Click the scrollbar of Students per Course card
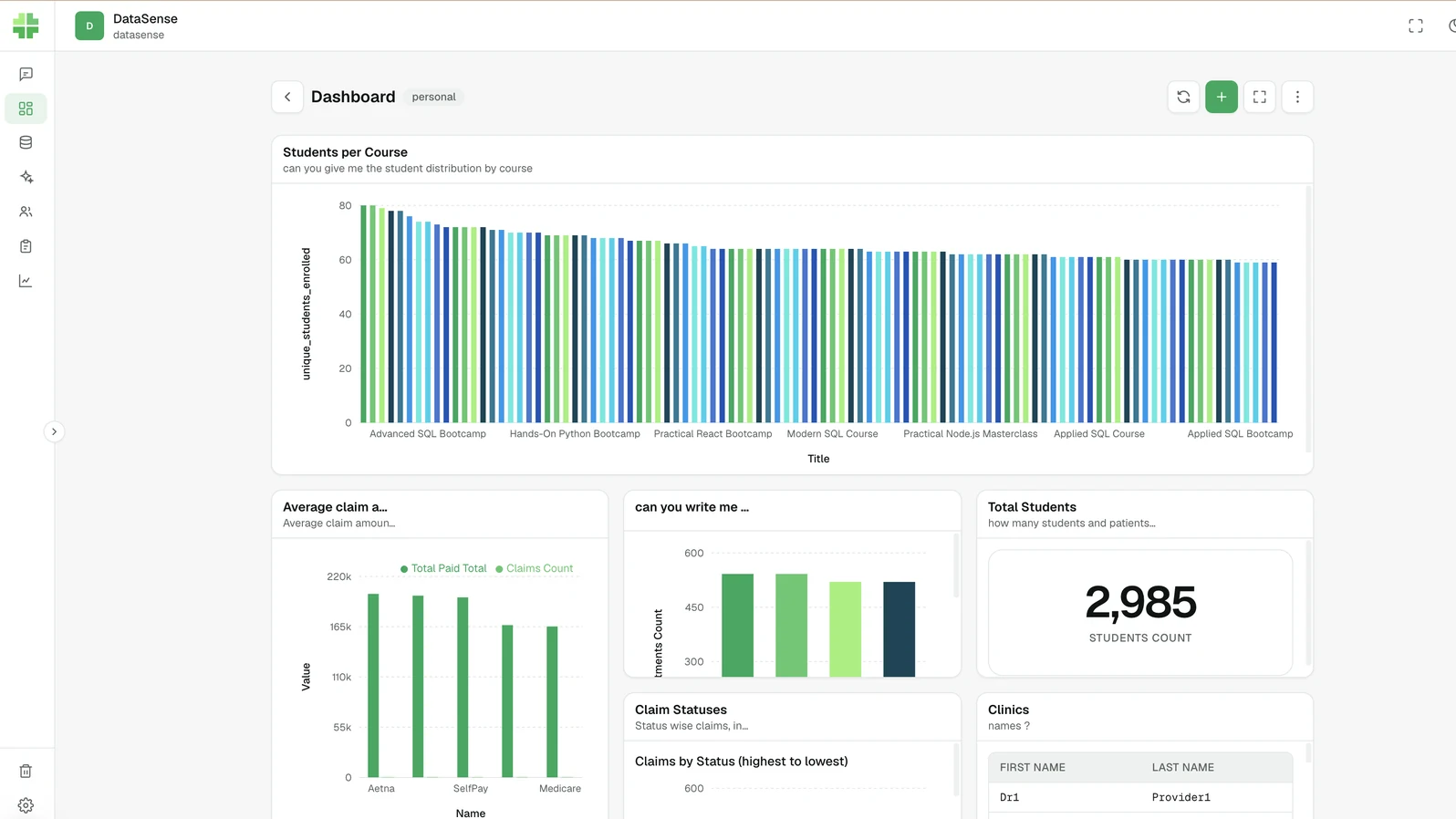Viewport: 1456px width, 819px height. [x=1308, y=319]
